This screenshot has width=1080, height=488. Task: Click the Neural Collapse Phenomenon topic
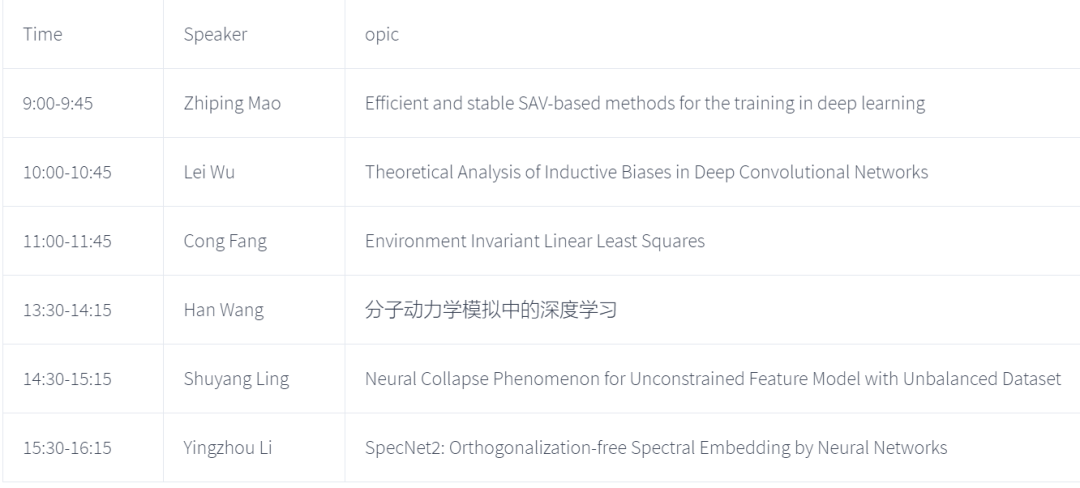coord(713,379)
